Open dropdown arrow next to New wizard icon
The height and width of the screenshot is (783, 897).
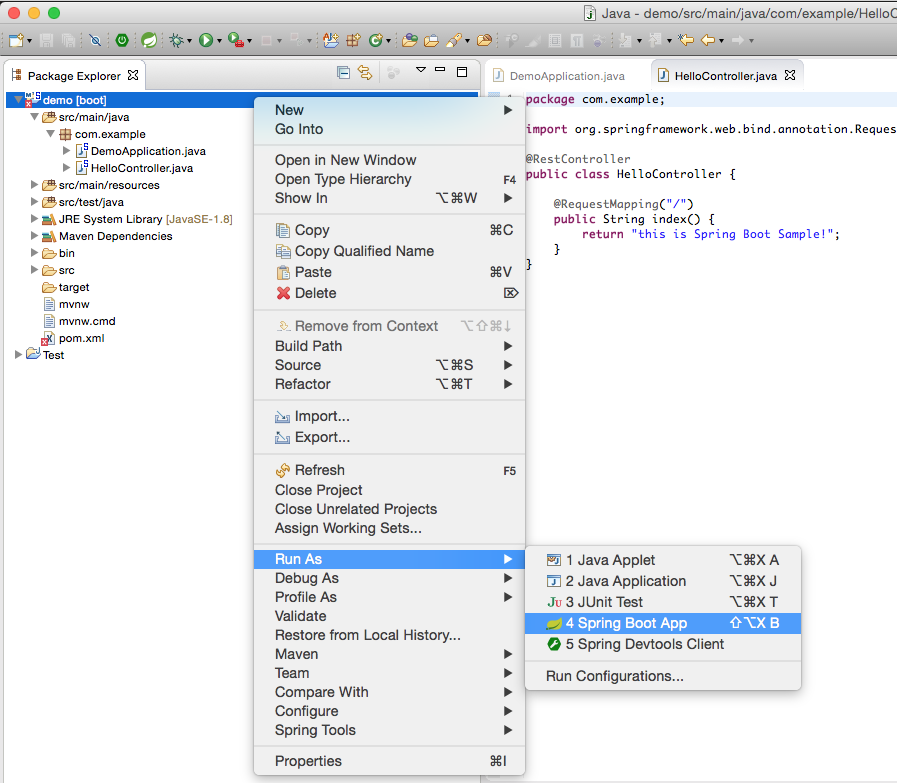pos(29,41)
